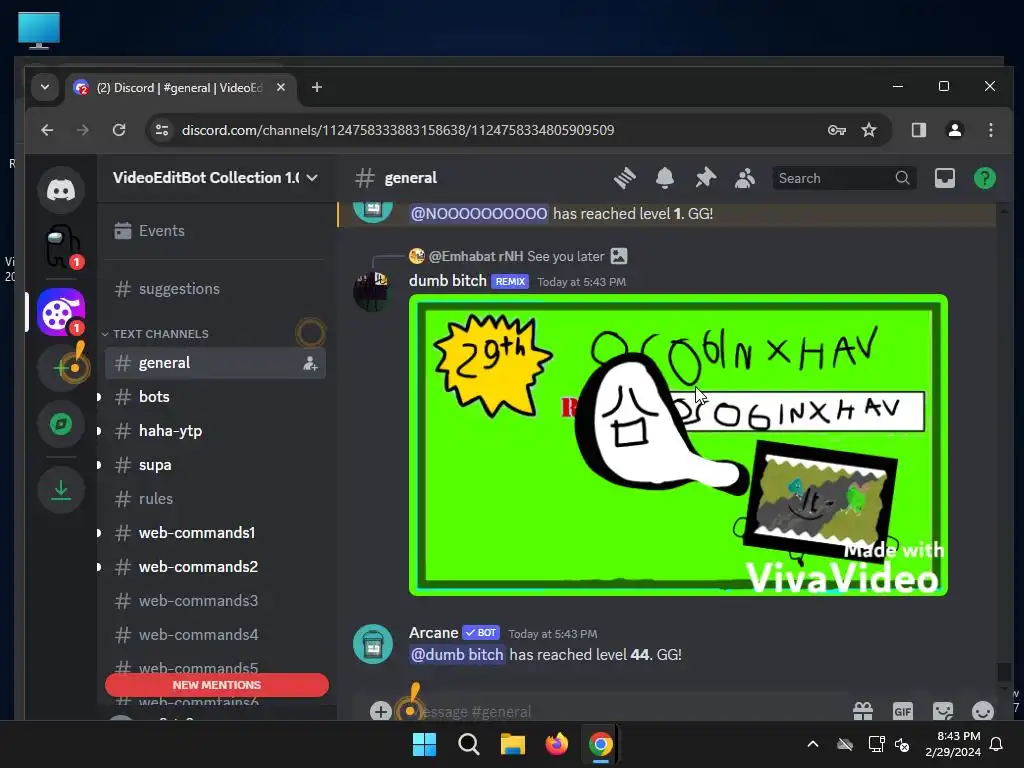Create invite icon on general channel

[x=310, y=363]
